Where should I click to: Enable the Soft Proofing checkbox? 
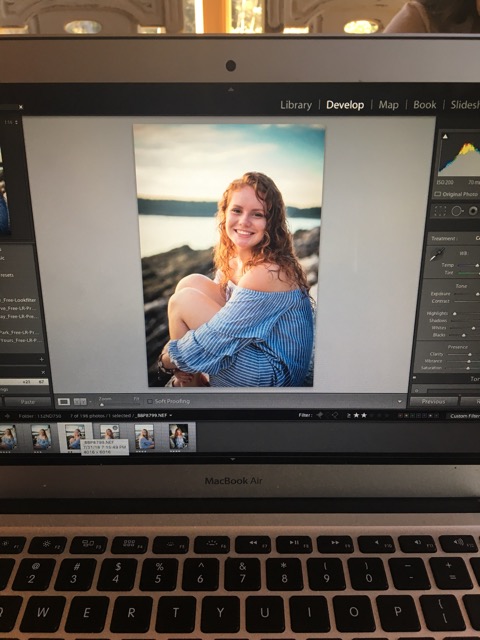pyautogui.click(x=150, y=401)
